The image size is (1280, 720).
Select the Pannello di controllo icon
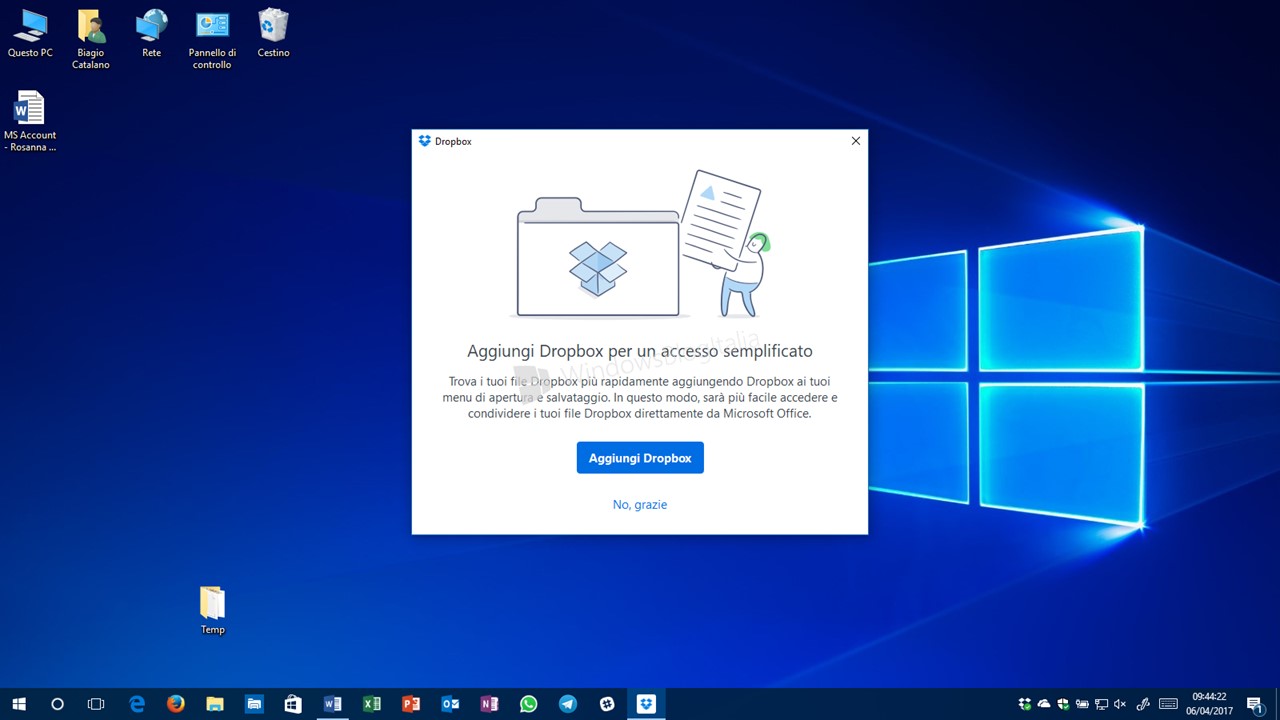point(212,39)
